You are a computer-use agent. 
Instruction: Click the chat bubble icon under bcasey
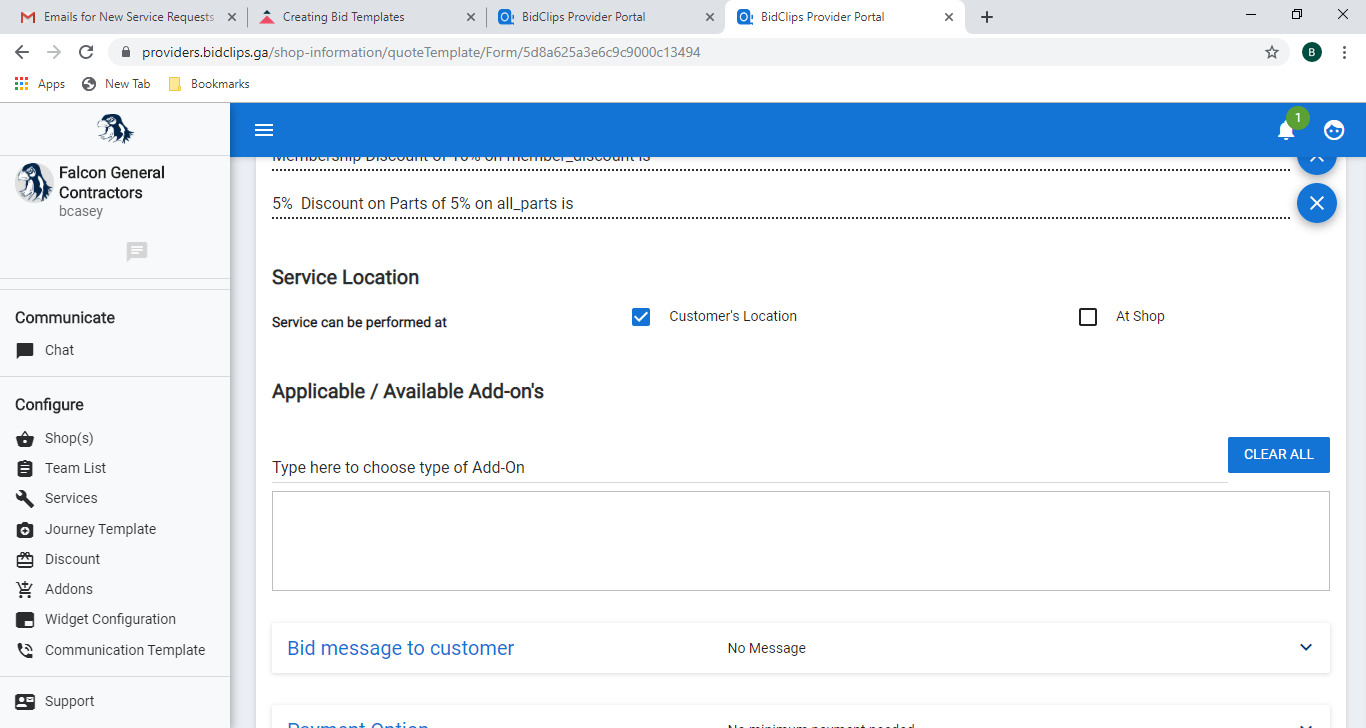pos(137,252)
